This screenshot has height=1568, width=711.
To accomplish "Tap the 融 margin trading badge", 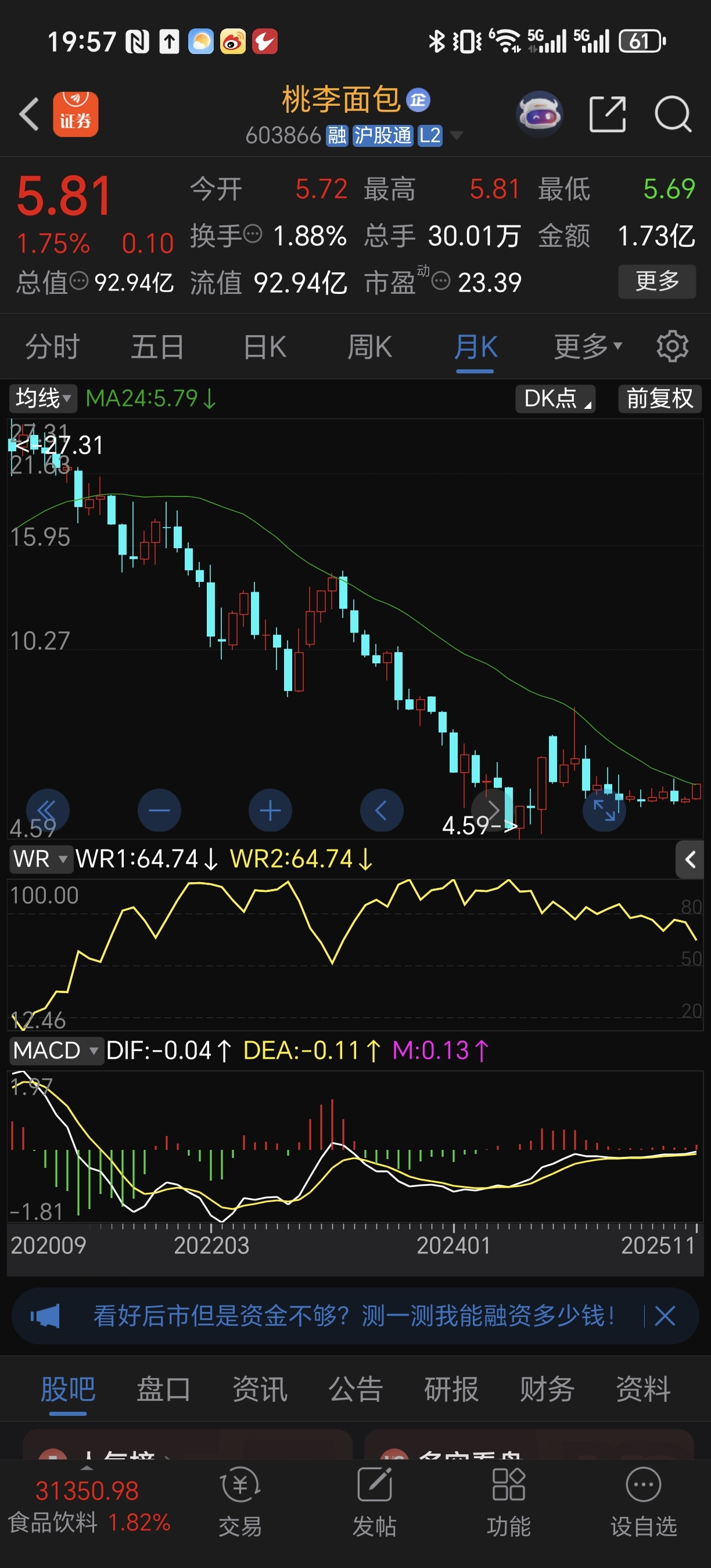I will (337, 135).
